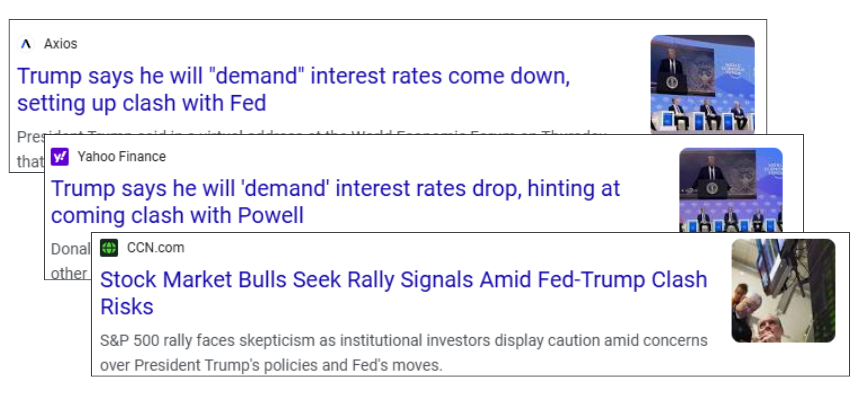Click the Axios article thumbnail image
The width and height of the screenshot is (865, 397).
coord(702,84)
